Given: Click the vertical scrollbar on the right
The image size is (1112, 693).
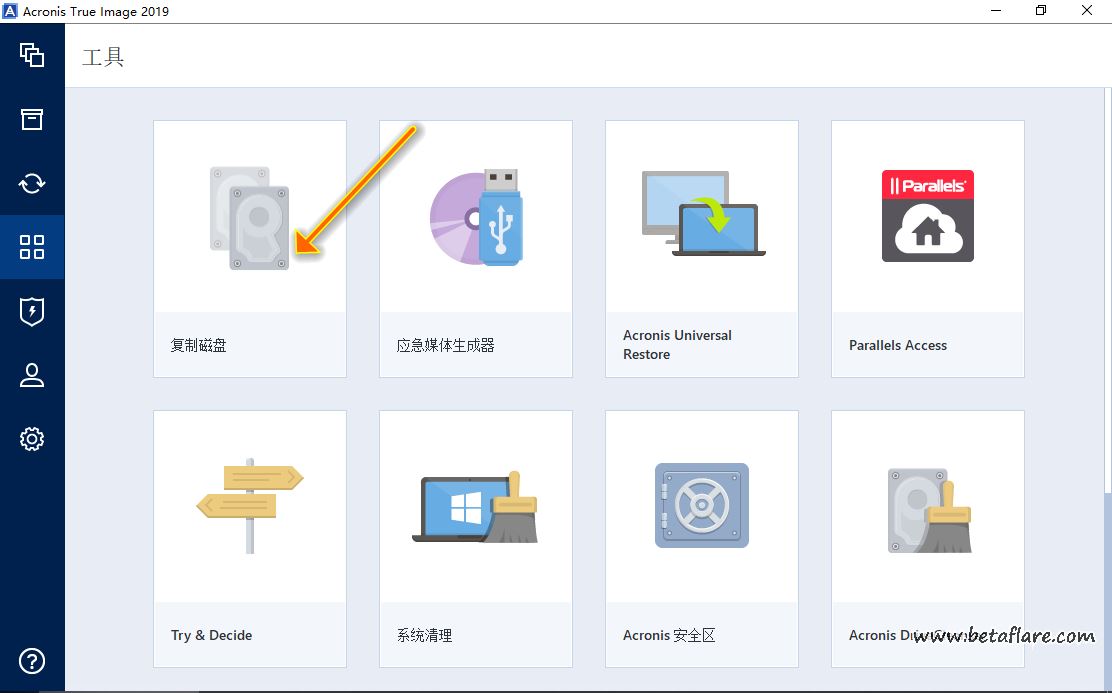Looking at the screenshot, I should click(1106, 590).
